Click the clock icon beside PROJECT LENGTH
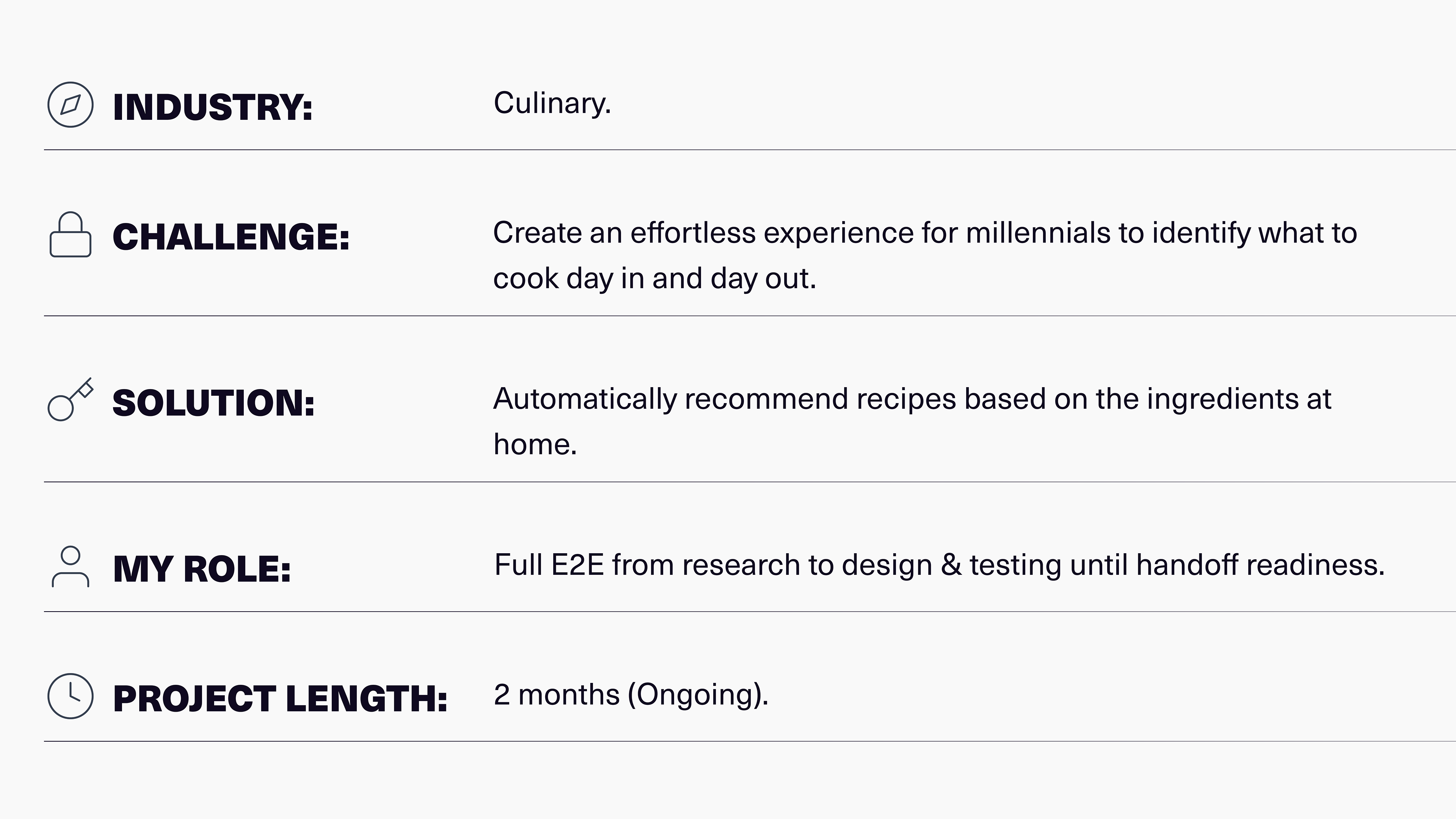Screen dimensions: 1456x819 pos(70,696)
